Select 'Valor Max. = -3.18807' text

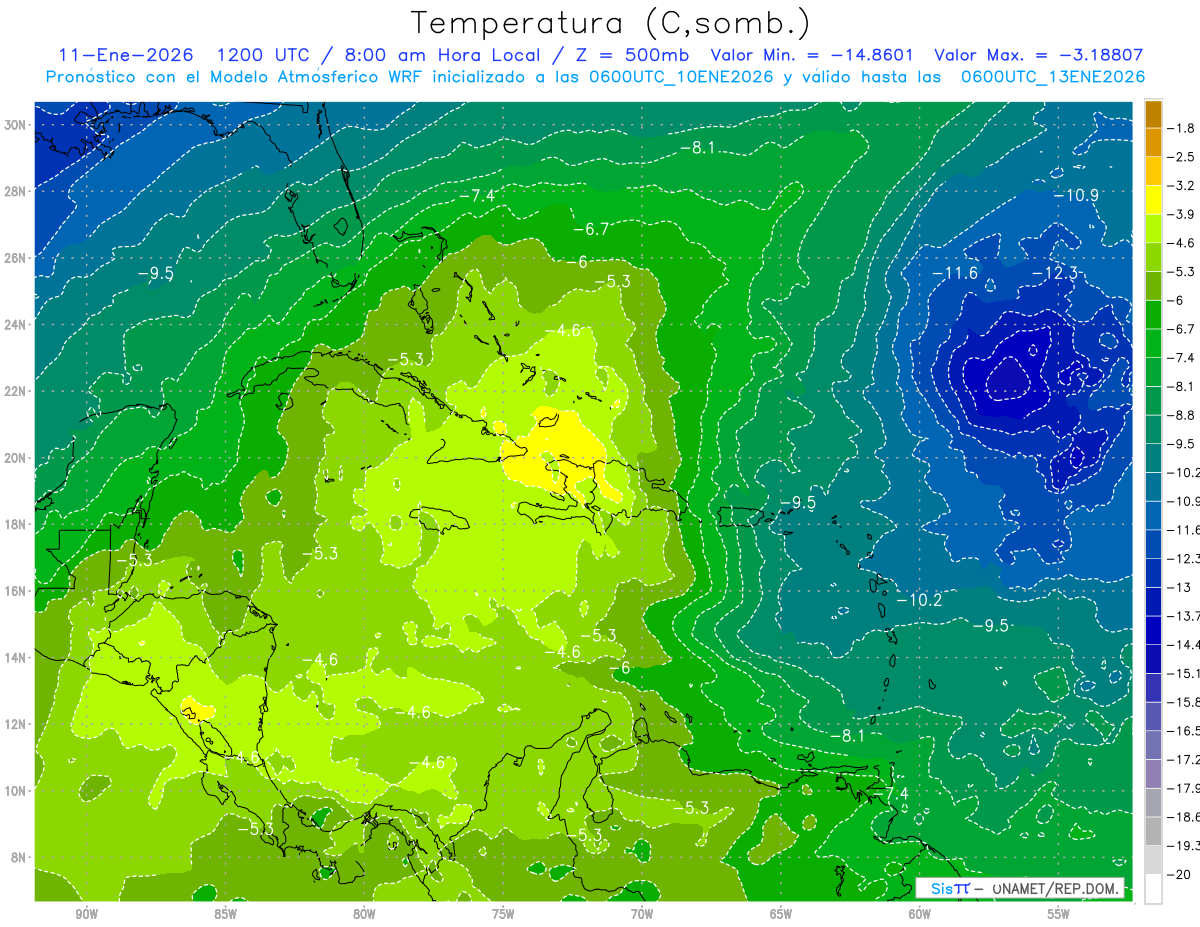pyautogui.click(x=1038, y=55)
